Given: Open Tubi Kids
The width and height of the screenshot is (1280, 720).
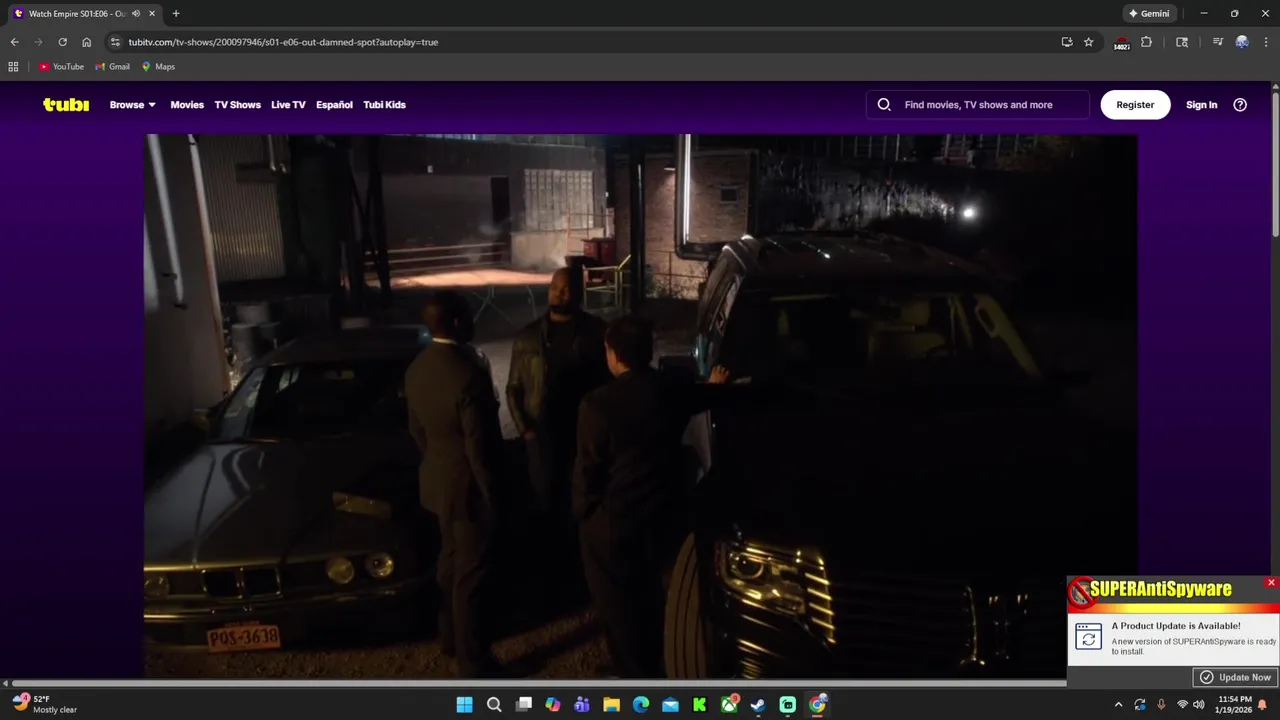Looking at the screenshot, I should [x=384, y=104].
